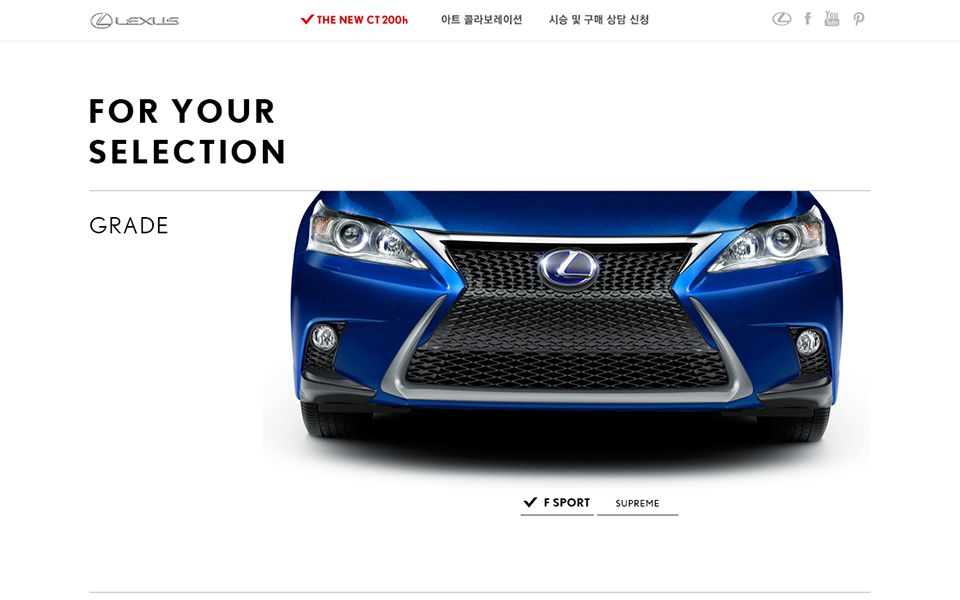Image resolution: width=960 pixels, height=600 pixels.
Task: Click the GRADE section label
Action: (129, 225)
